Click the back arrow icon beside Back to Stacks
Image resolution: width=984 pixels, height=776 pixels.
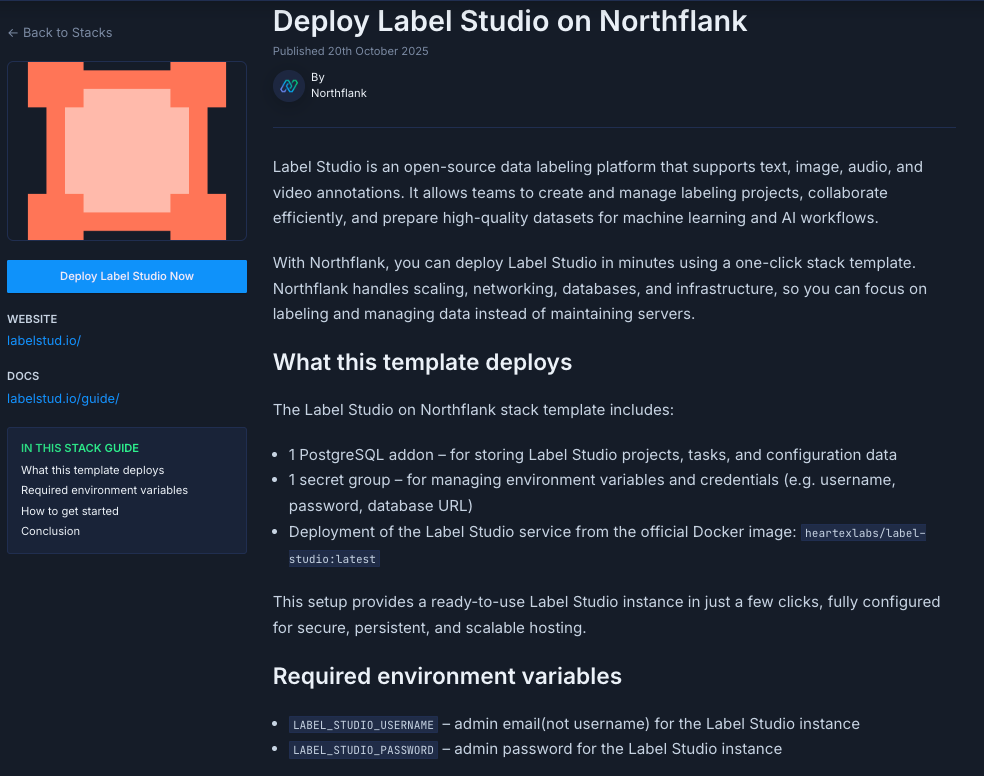click(x=13, y=33)
